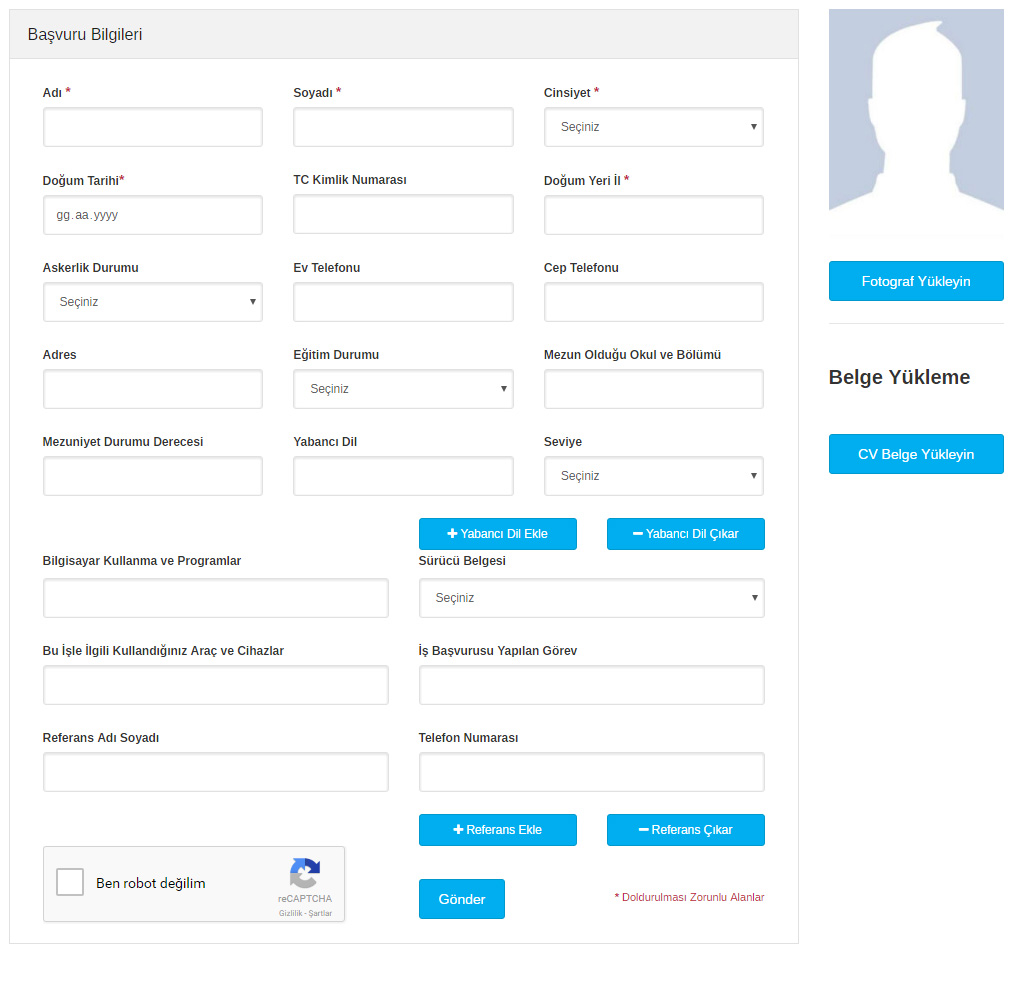The width and height of the screenshot is (1009, 1000).
Task: Upload a CV using CV Belge Yükleyin
Action: tap(915, 454)
